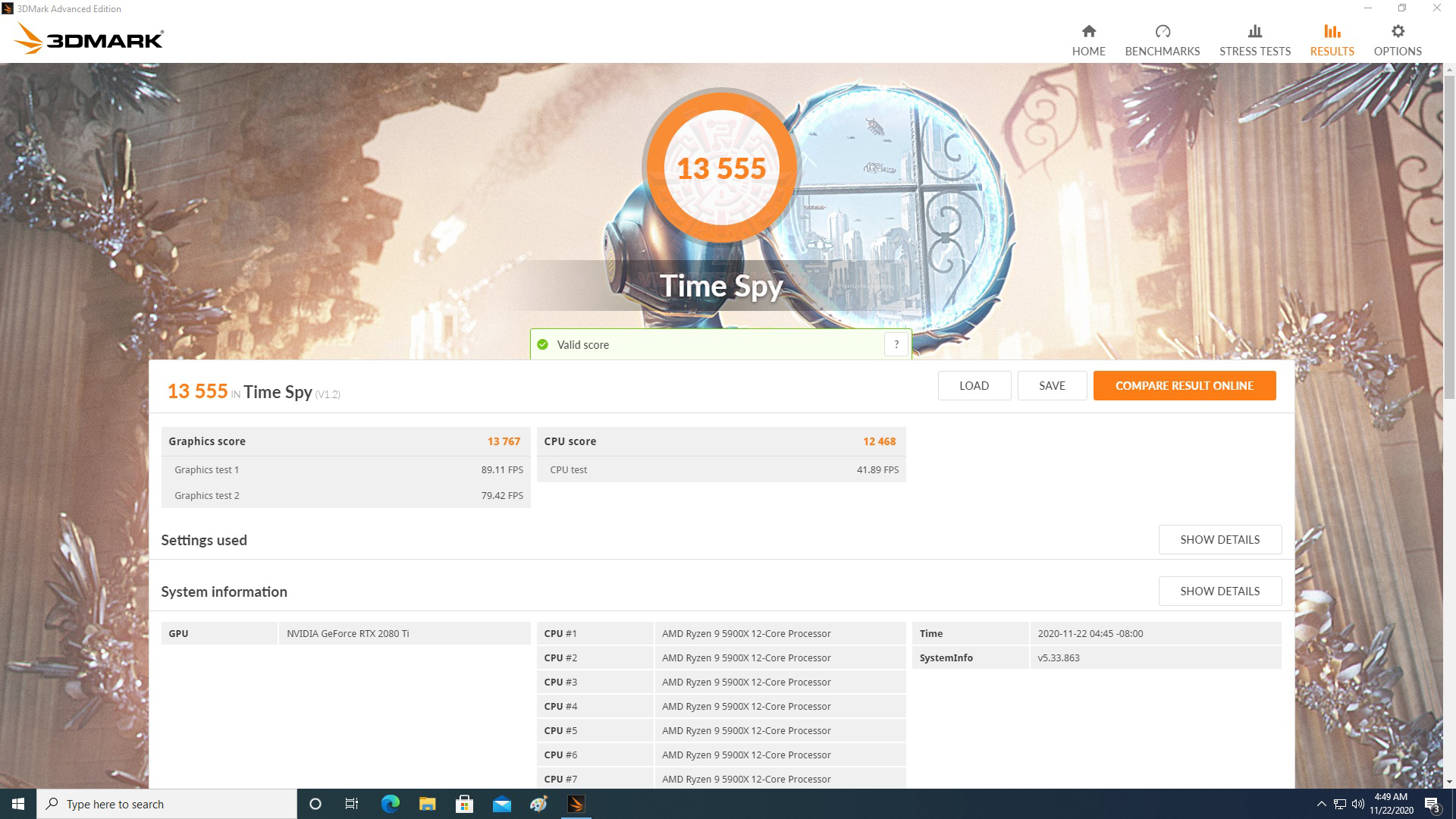1456x819 pixels.
Task: Click the taskbar search box
Action: pos(167,804)
